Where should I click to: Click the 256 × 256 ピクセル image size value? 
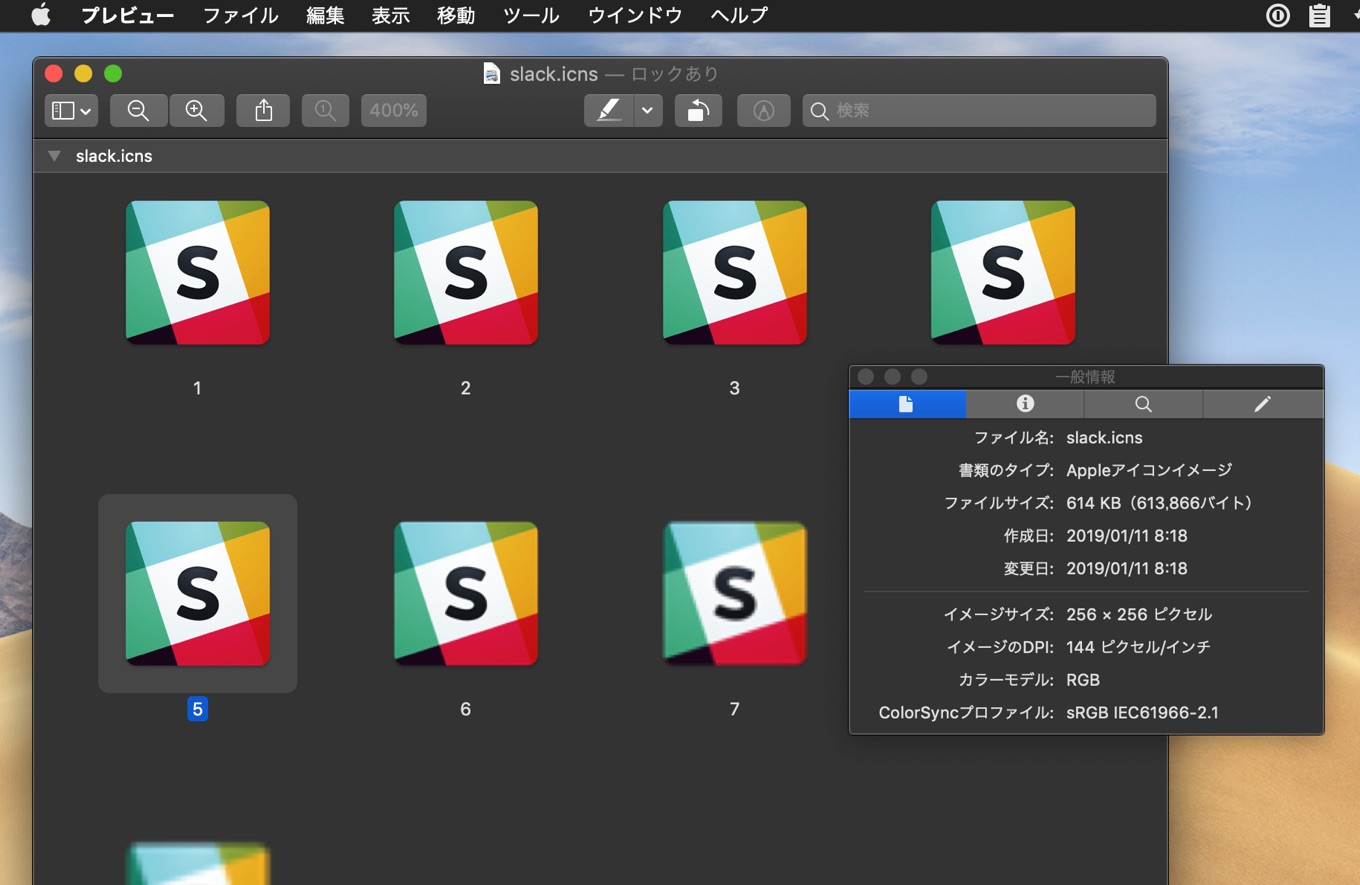[1139, 614]
